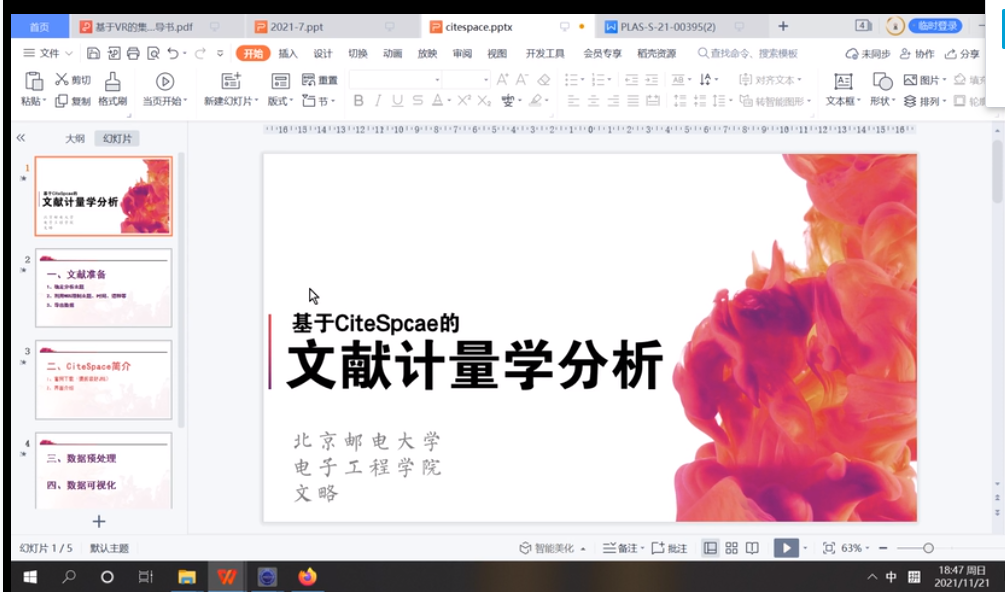Click Decrease Indent icon
The height and width of the screenshot is (592, 1005).
click(x=631, y=79)
